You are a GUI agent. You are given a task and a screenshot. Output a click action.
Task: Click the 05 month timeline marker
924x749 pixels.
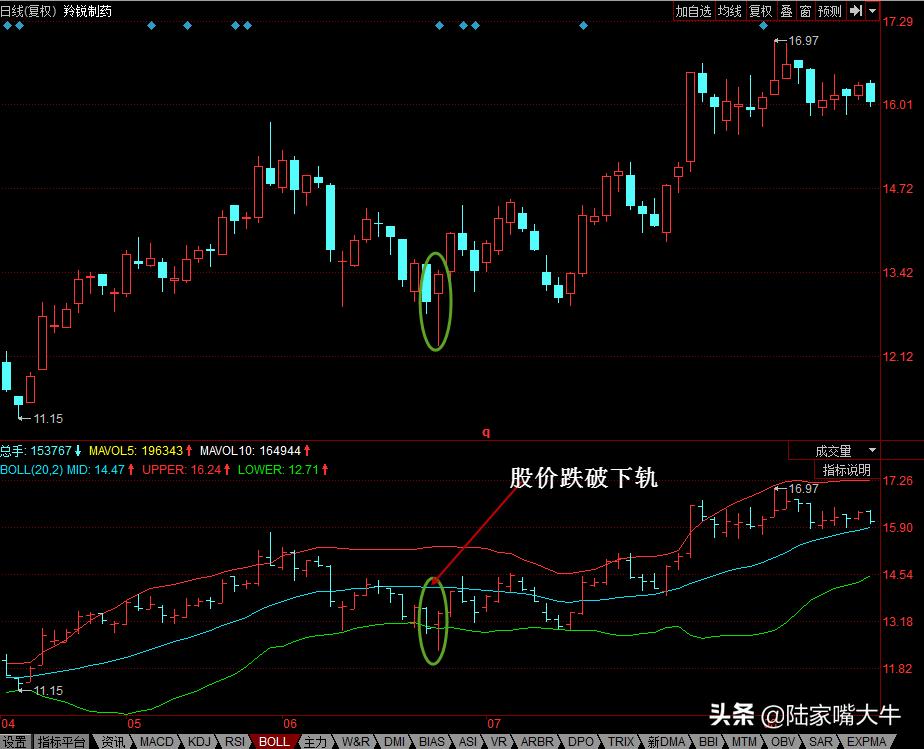coord(134,724)
